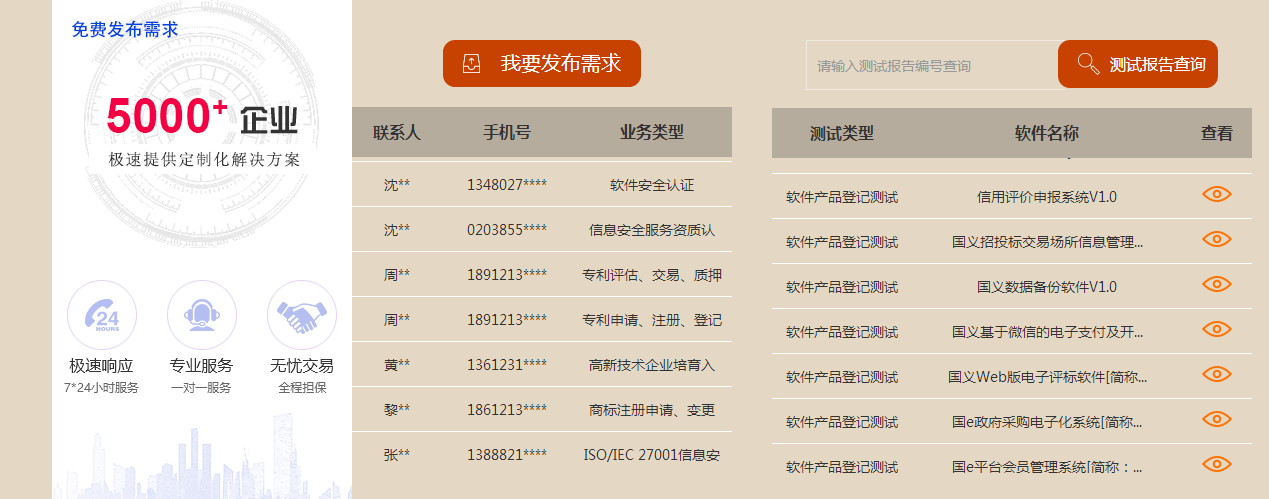Image resolution: width=1269 pixels, height=499 pixels.
Task: View 国义基于微信的电子支付 report eye icon
Action: pyautogui.click(x=1216, y=329)
